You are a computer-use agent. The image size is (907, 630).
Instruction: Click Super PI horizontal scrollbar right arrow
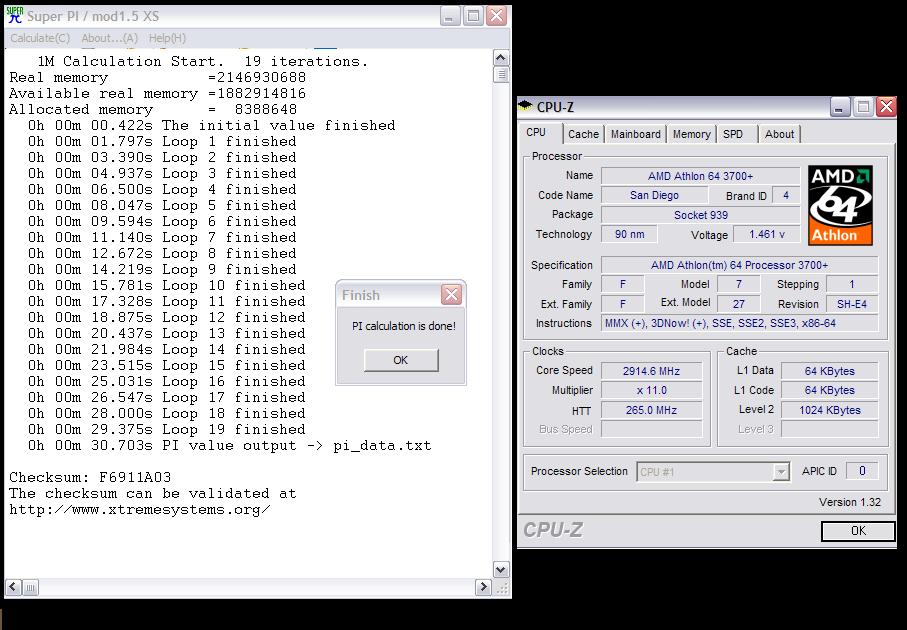(482, 588)
